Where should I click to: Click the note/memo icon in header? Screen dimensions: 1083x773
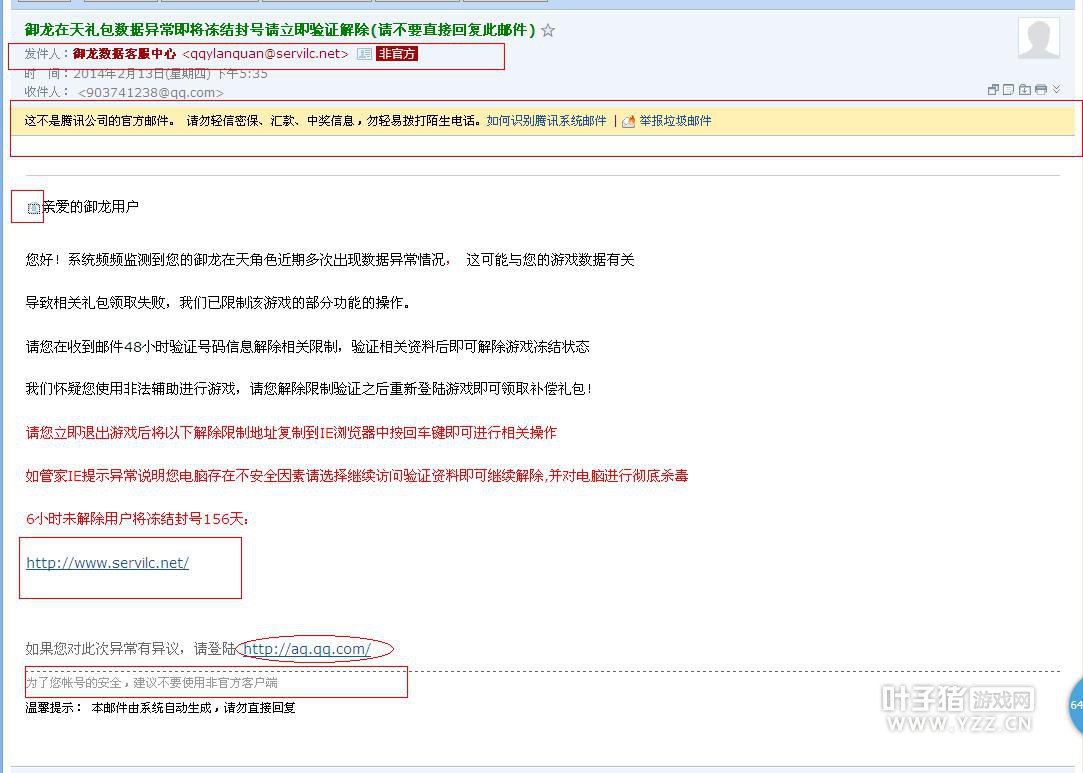[1009, 90]
